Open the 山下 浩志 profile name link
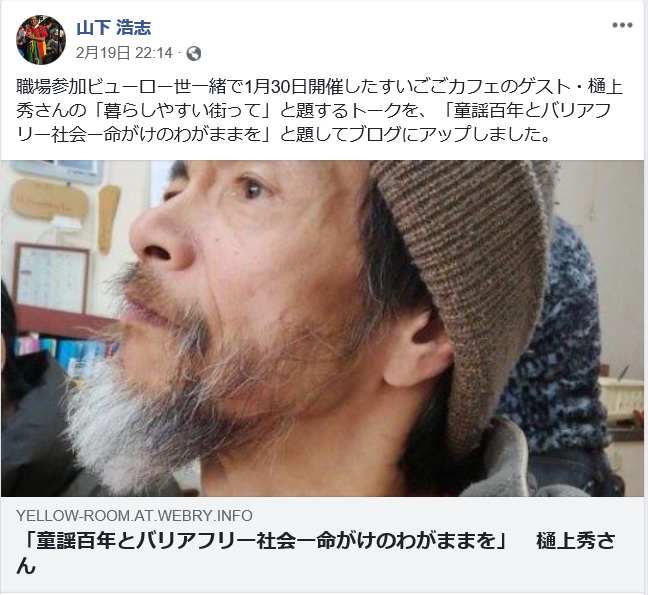Viewport: 648px width, 595px height. [x=114, y=28]
